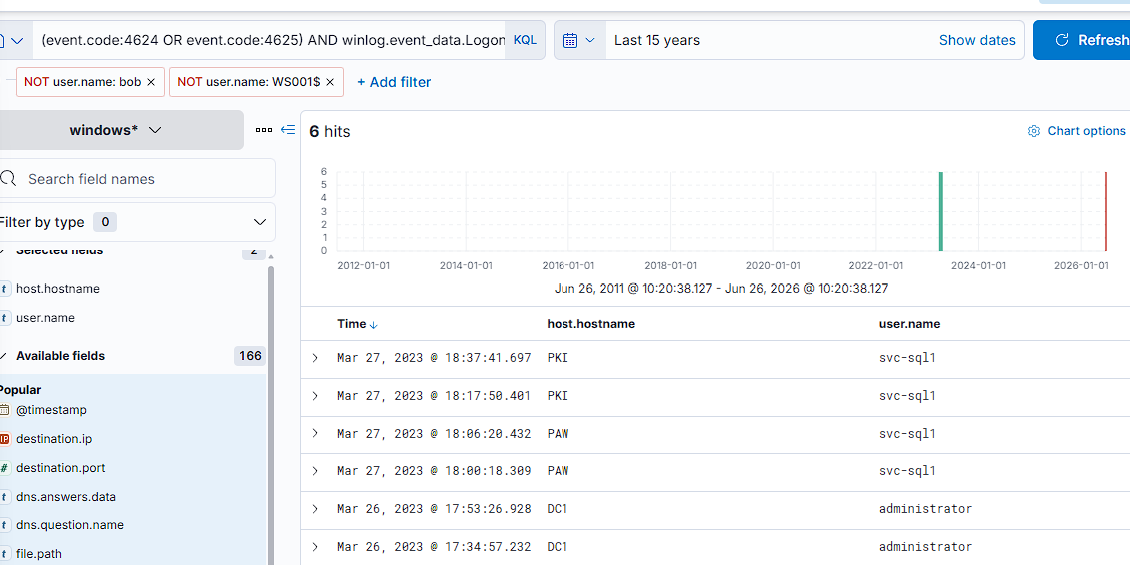Click the Show dates link

pyautogui.click(x=977, y=40)
